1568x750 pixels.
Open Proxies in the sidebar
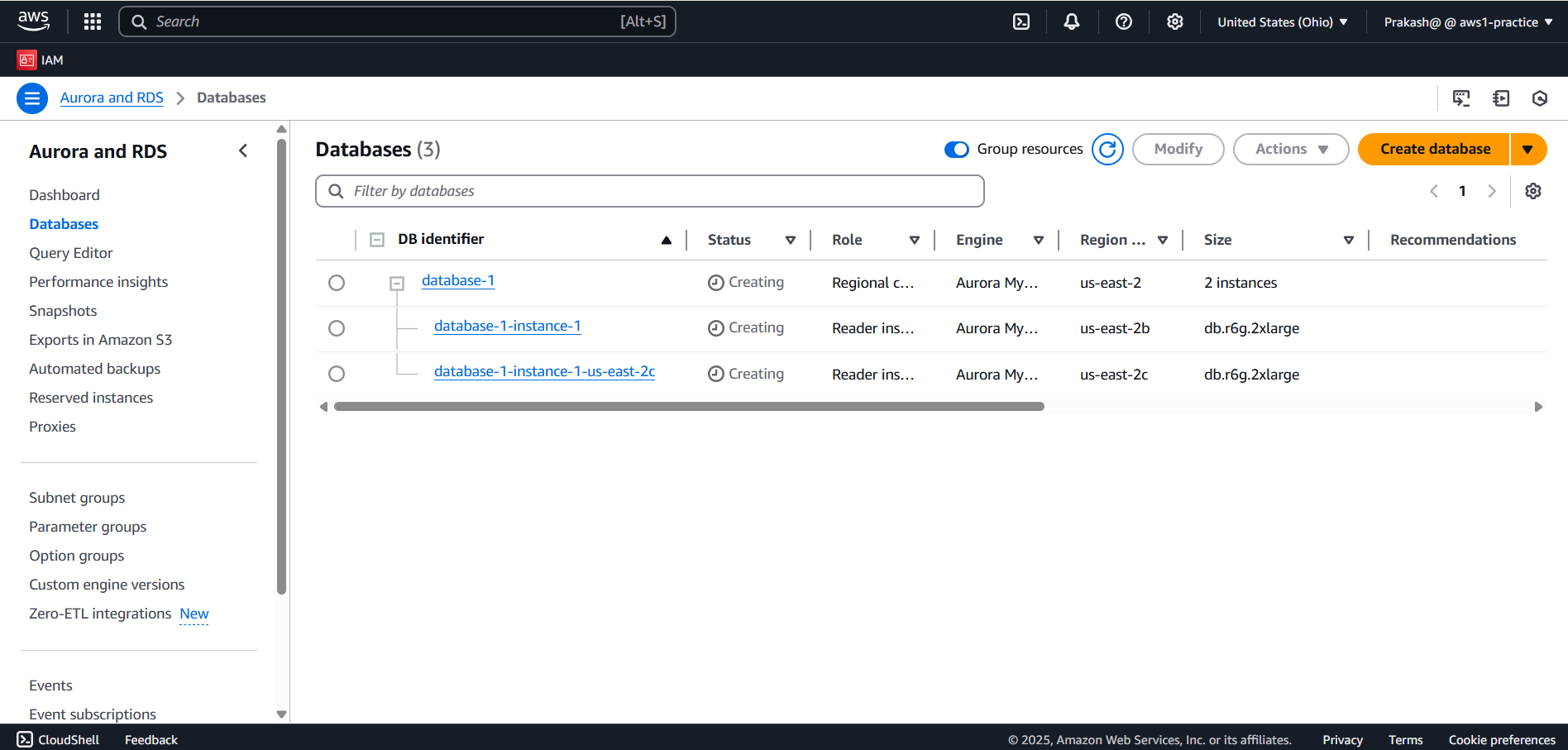click(x=52, y=427)
